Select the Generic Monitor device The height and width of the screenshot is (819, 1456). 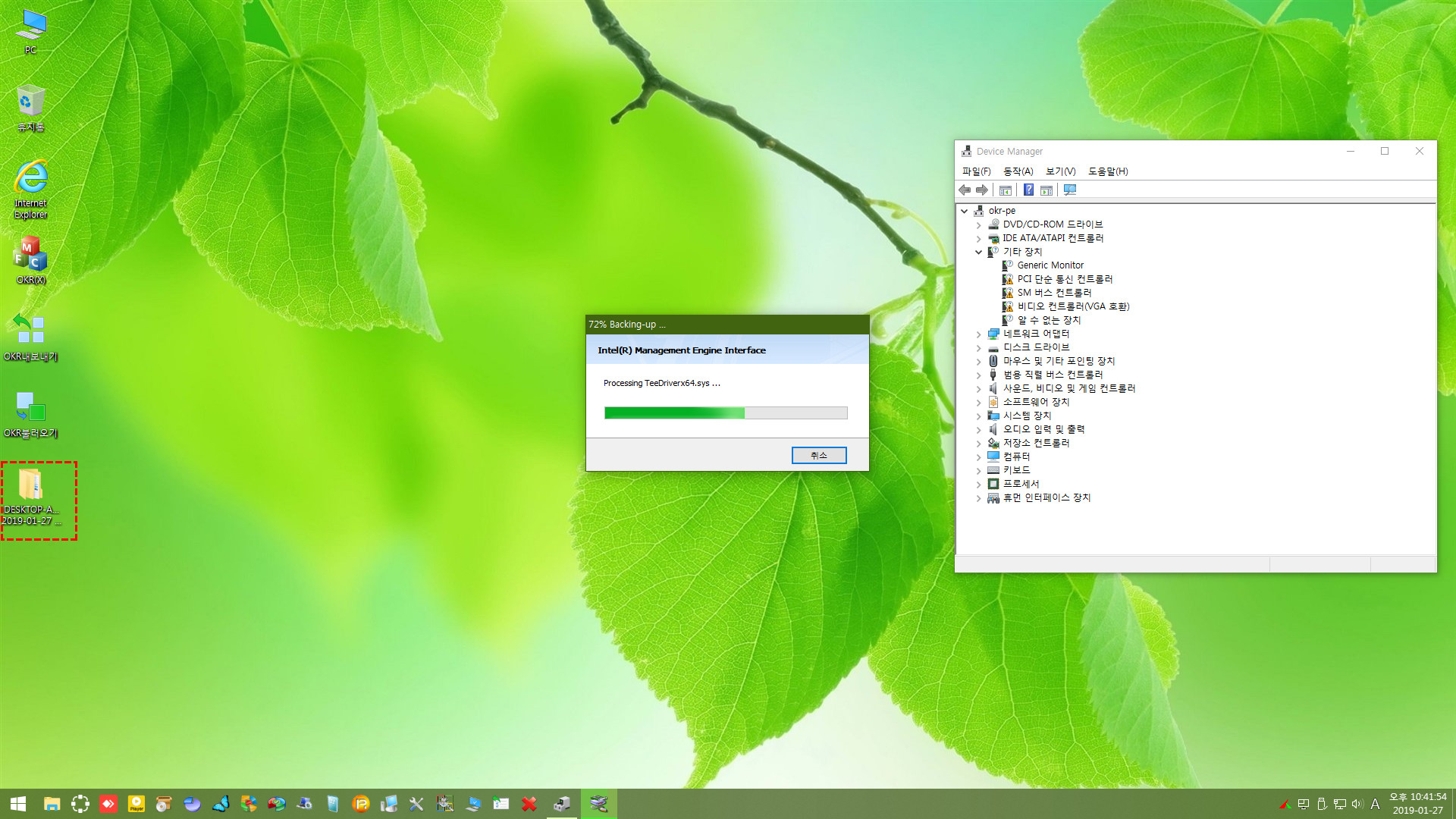(1050, 265)
